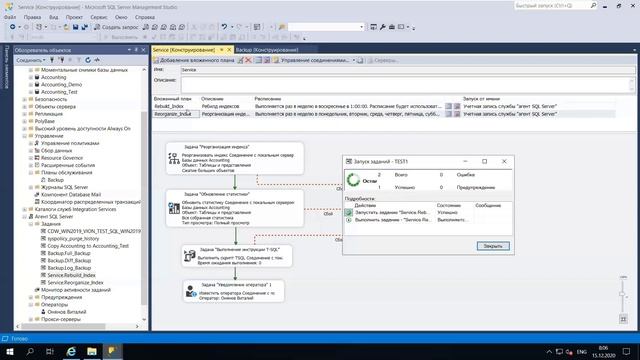Click the remove schedule icon on Reorganize_Index row

pos(457,114)
